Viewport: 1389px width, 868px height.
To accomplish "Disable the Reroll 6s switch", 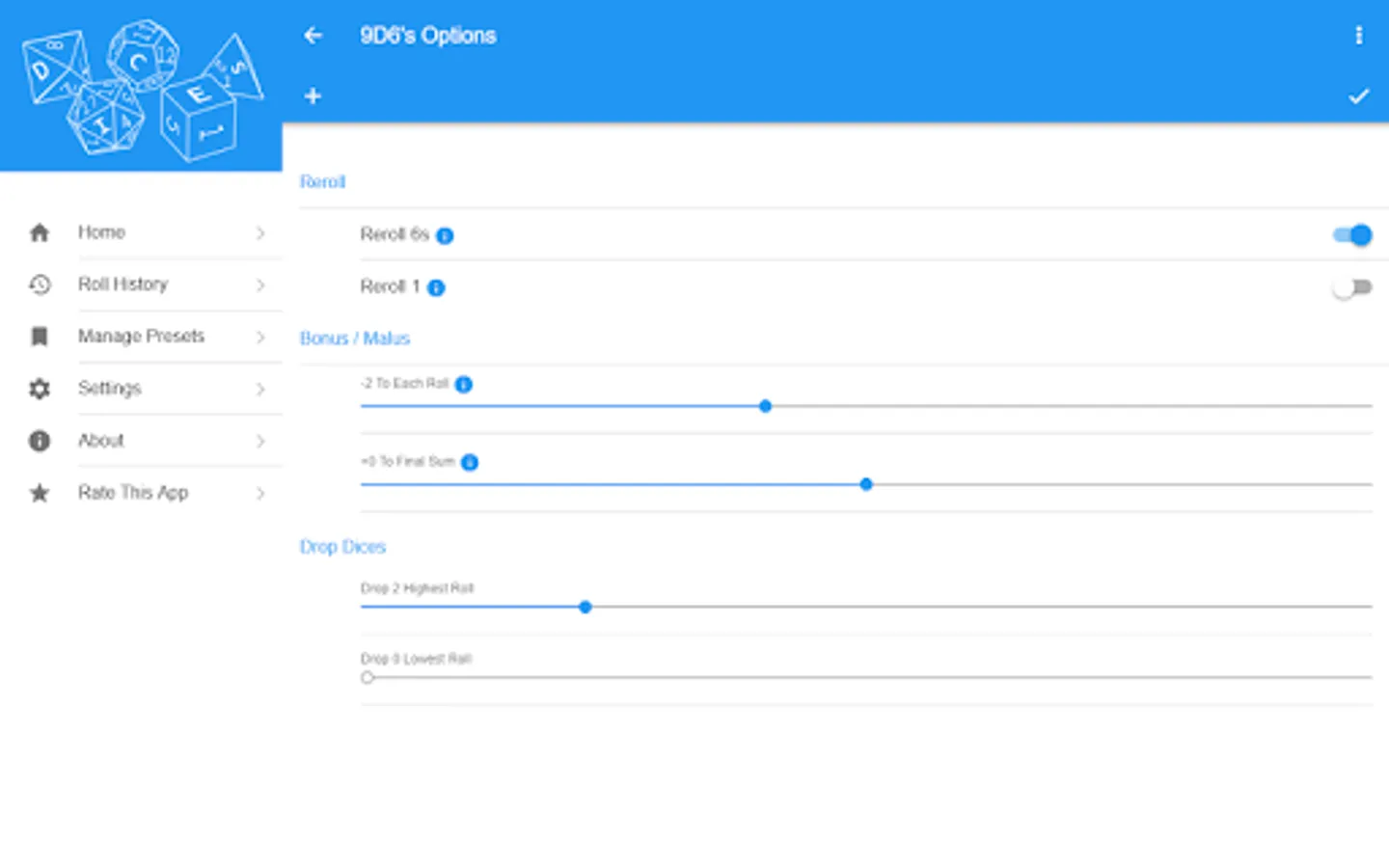I will [x=1351, y=235].
